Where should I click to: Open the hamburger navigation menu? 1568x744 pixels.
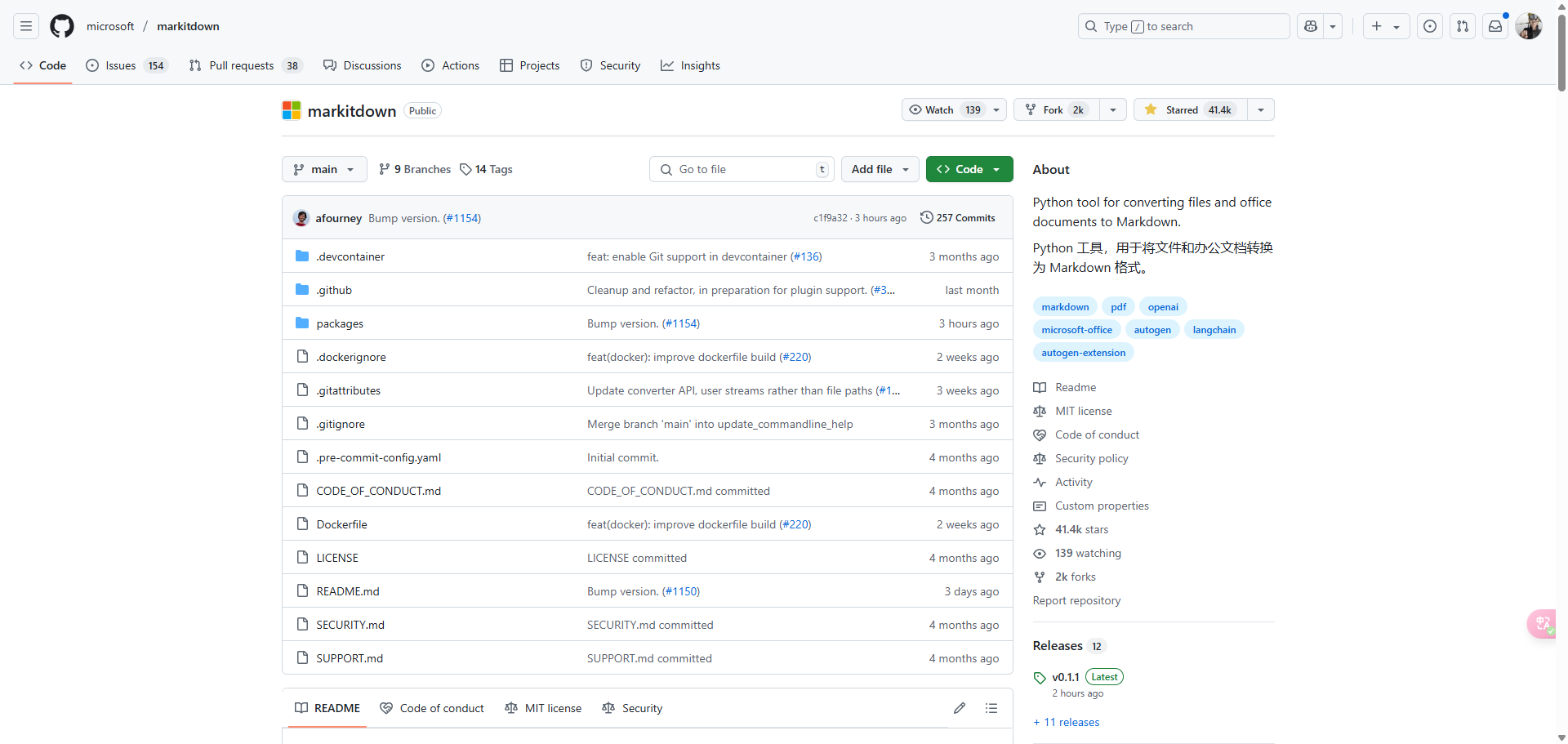[26, 26]
